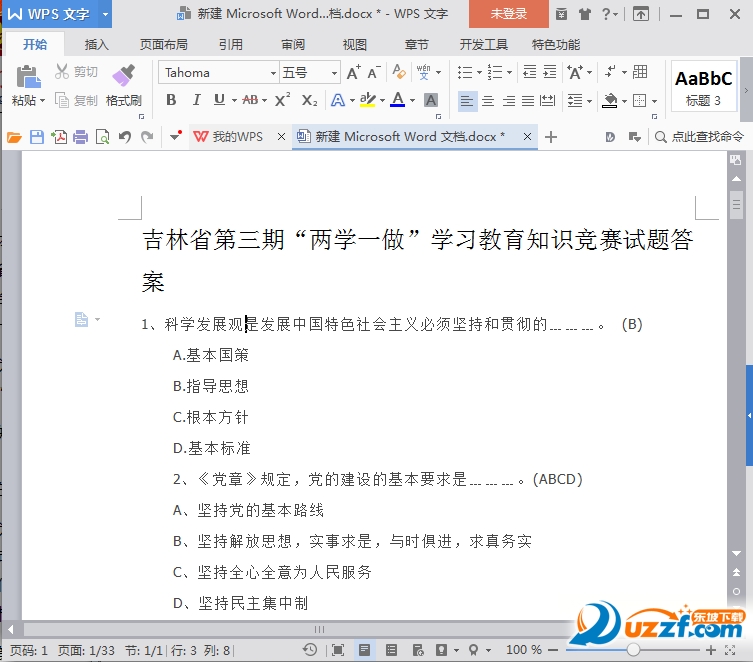Click the clear formatting eraser icon
The height and width of the screenshot is (662, 753).
(x=399, y=72)
